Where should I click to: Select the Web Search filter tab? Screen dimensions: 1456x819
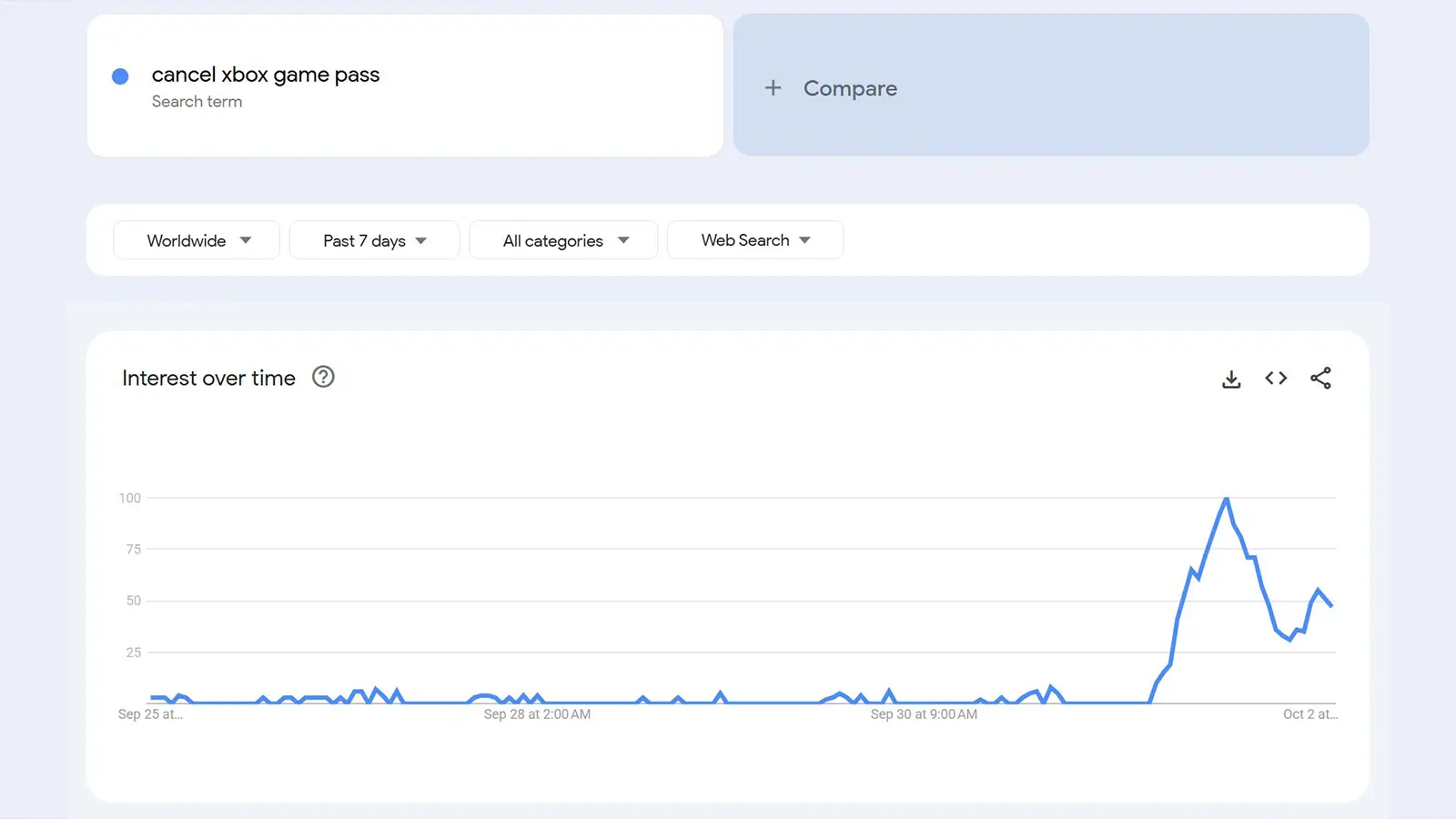[x=745, y=239]
